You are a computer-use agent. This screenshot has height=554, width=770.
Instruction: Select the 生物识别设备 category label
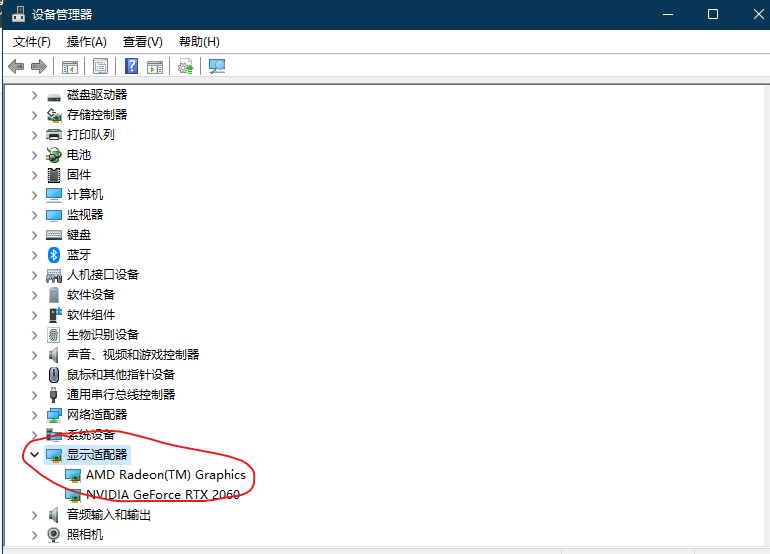click(x=103, y=335)
